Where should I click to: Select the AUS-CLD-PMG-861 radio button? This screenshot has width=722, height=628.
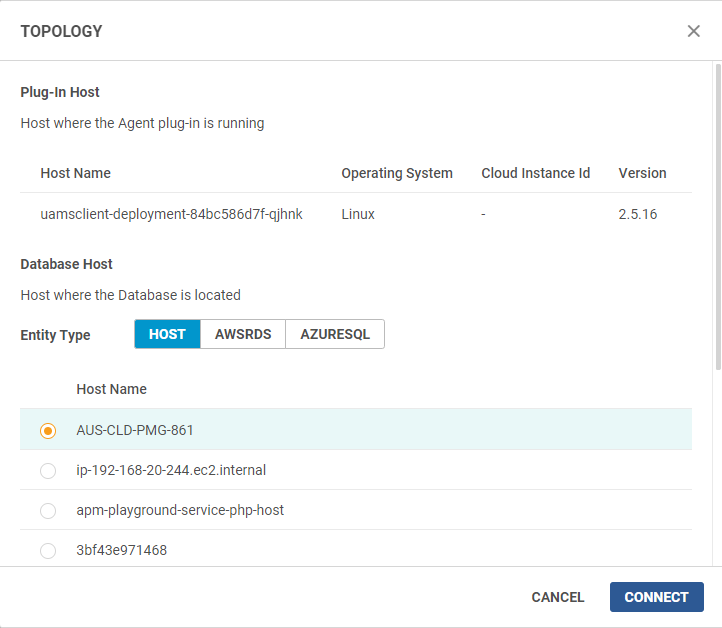[x=48, y=430]
